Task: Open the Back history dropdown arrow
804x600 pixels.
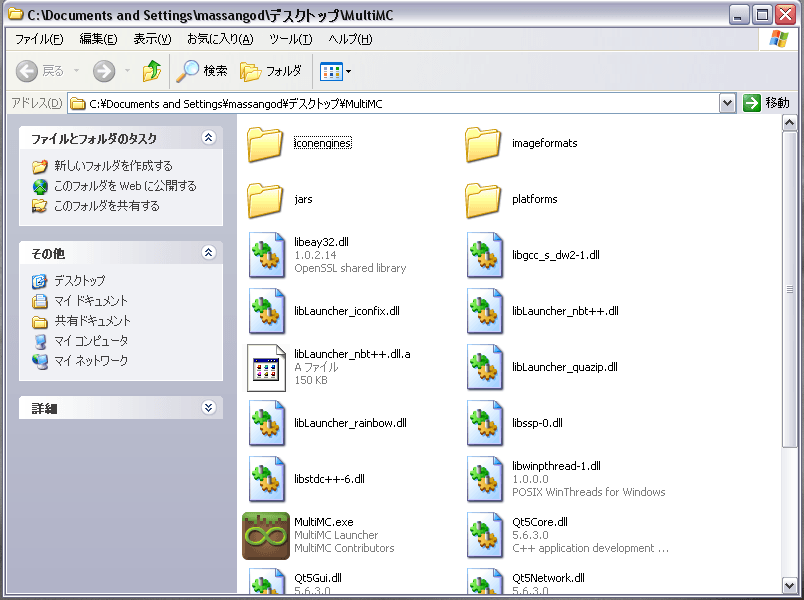Action: pyautogui.click(x=76, y=71)
